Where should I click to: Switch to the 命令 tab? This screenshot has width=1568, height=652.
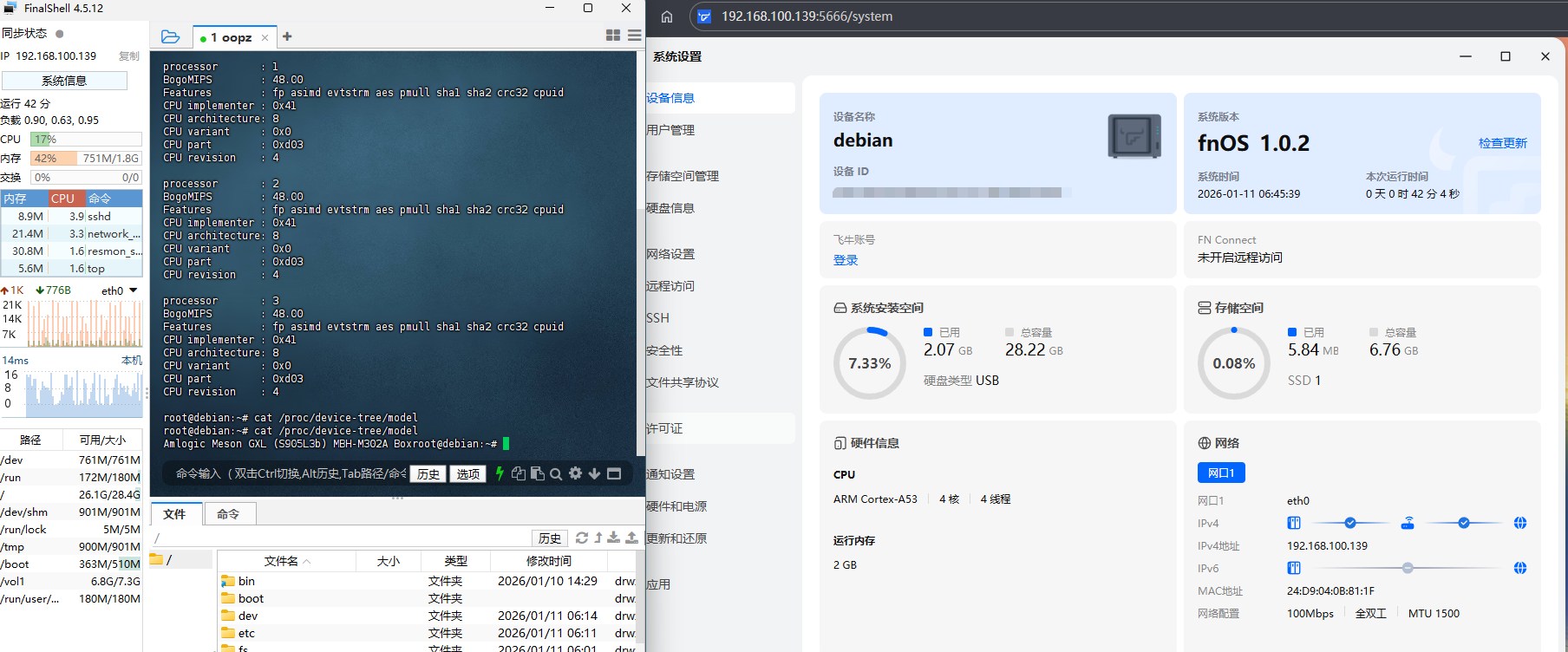tap(228, 514)
